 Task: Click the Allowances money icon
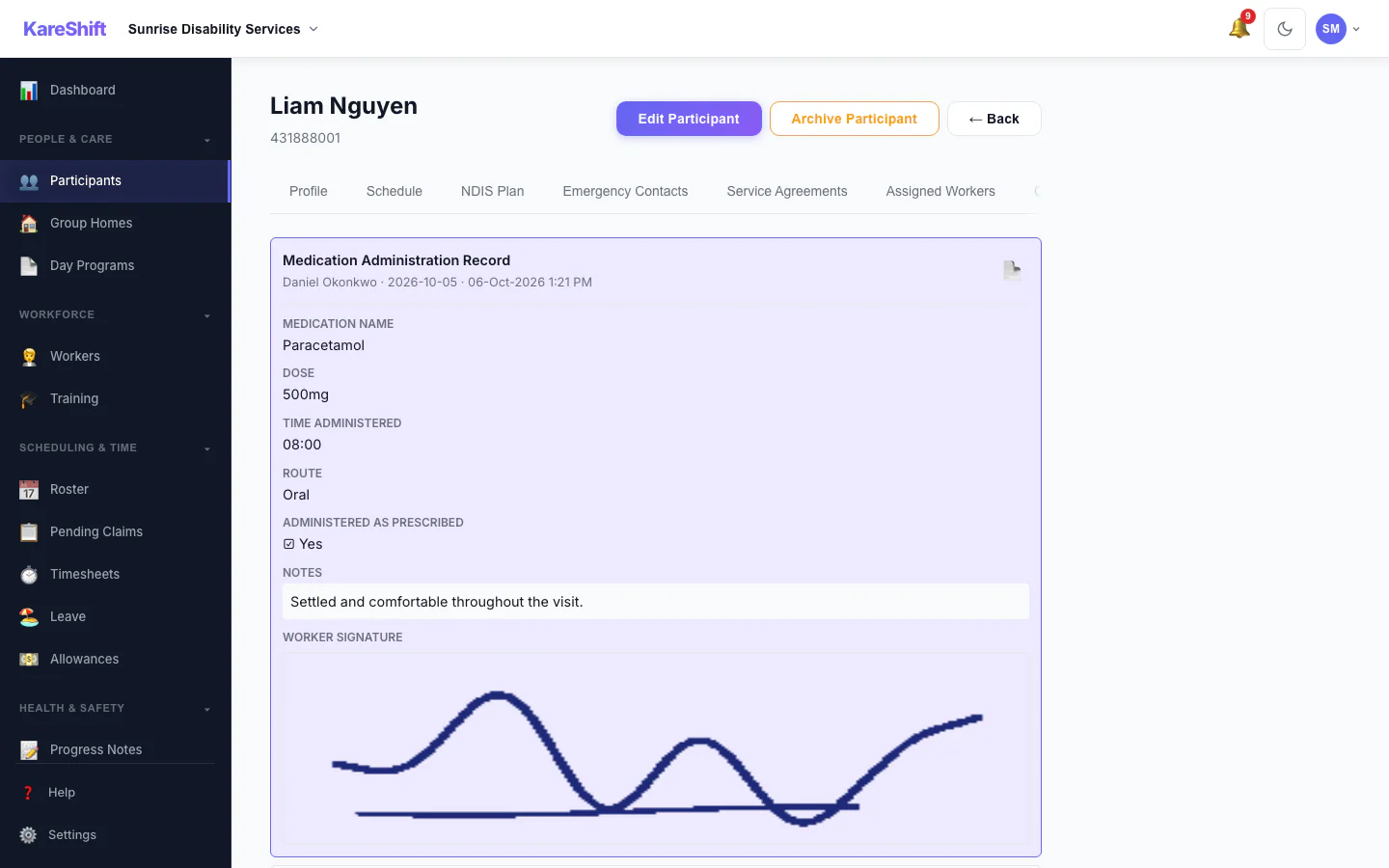click(x=29, y=659)
